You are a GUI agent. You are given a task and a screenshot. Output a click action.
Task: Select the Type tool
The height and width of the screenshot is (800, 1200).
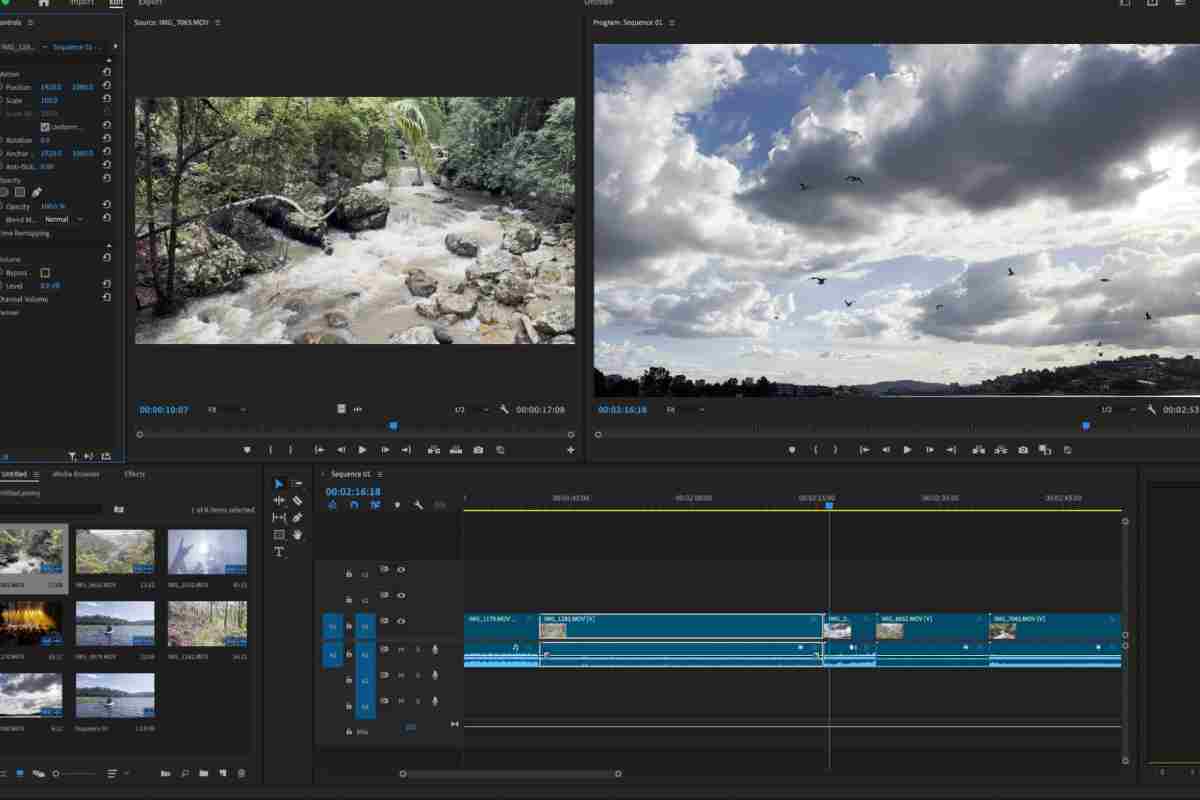pyautogui.click(x=279, y=552)
